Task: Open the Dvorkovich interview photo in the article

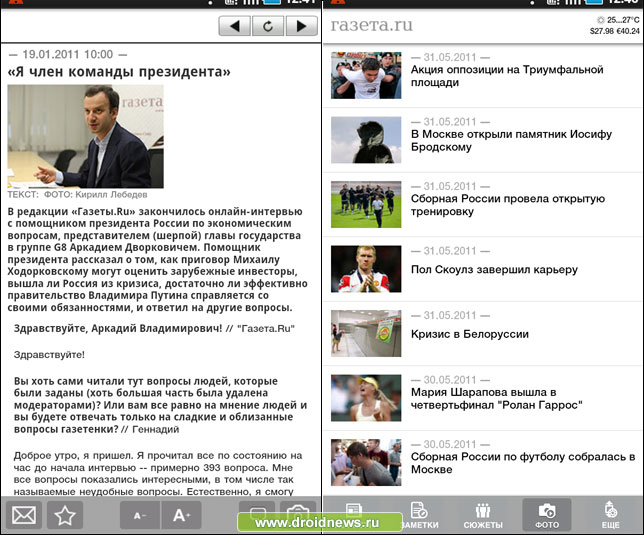Action: [85, 136]
